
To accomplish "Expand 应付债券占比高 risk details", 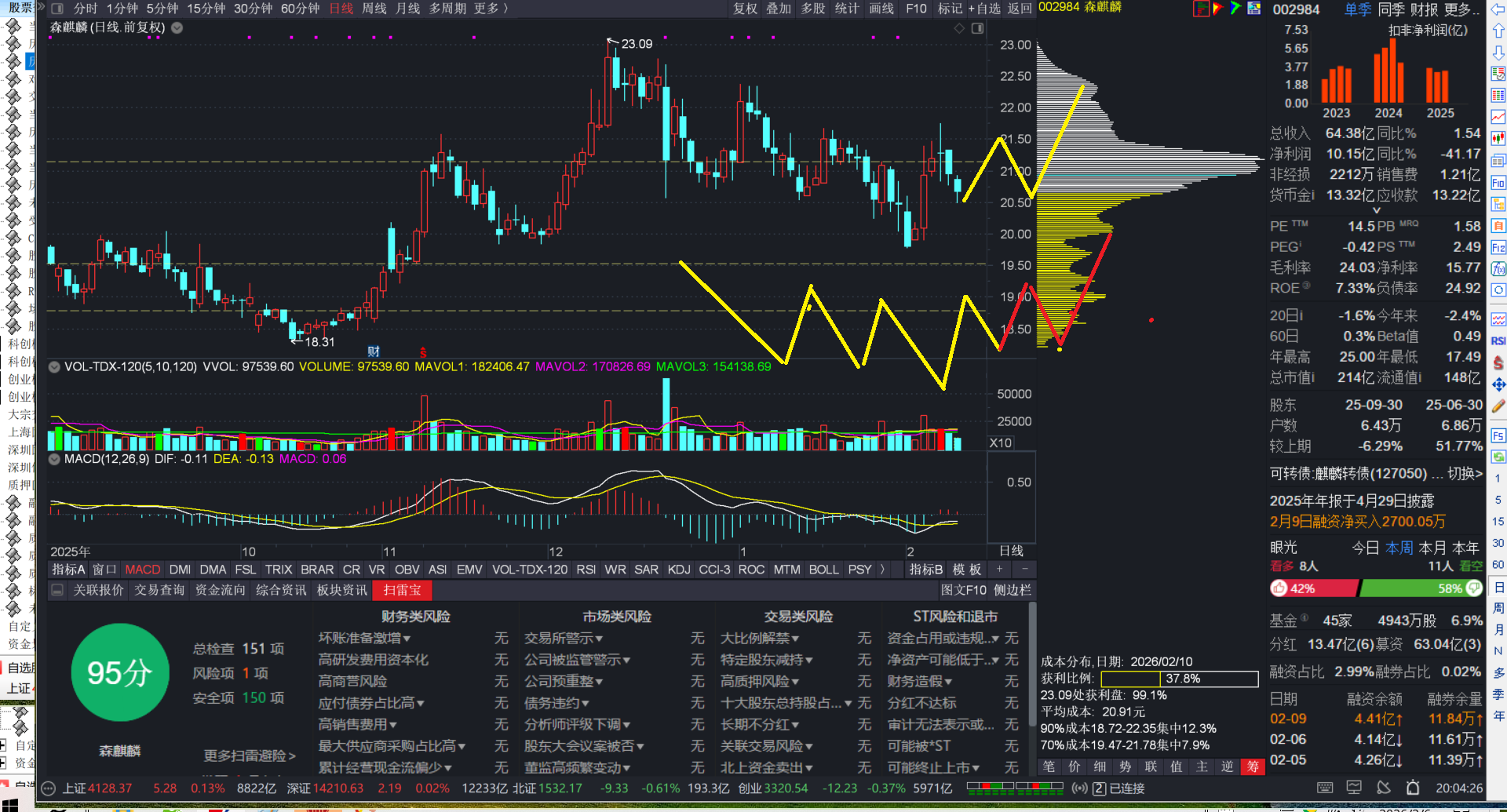I will coord(371,703).
